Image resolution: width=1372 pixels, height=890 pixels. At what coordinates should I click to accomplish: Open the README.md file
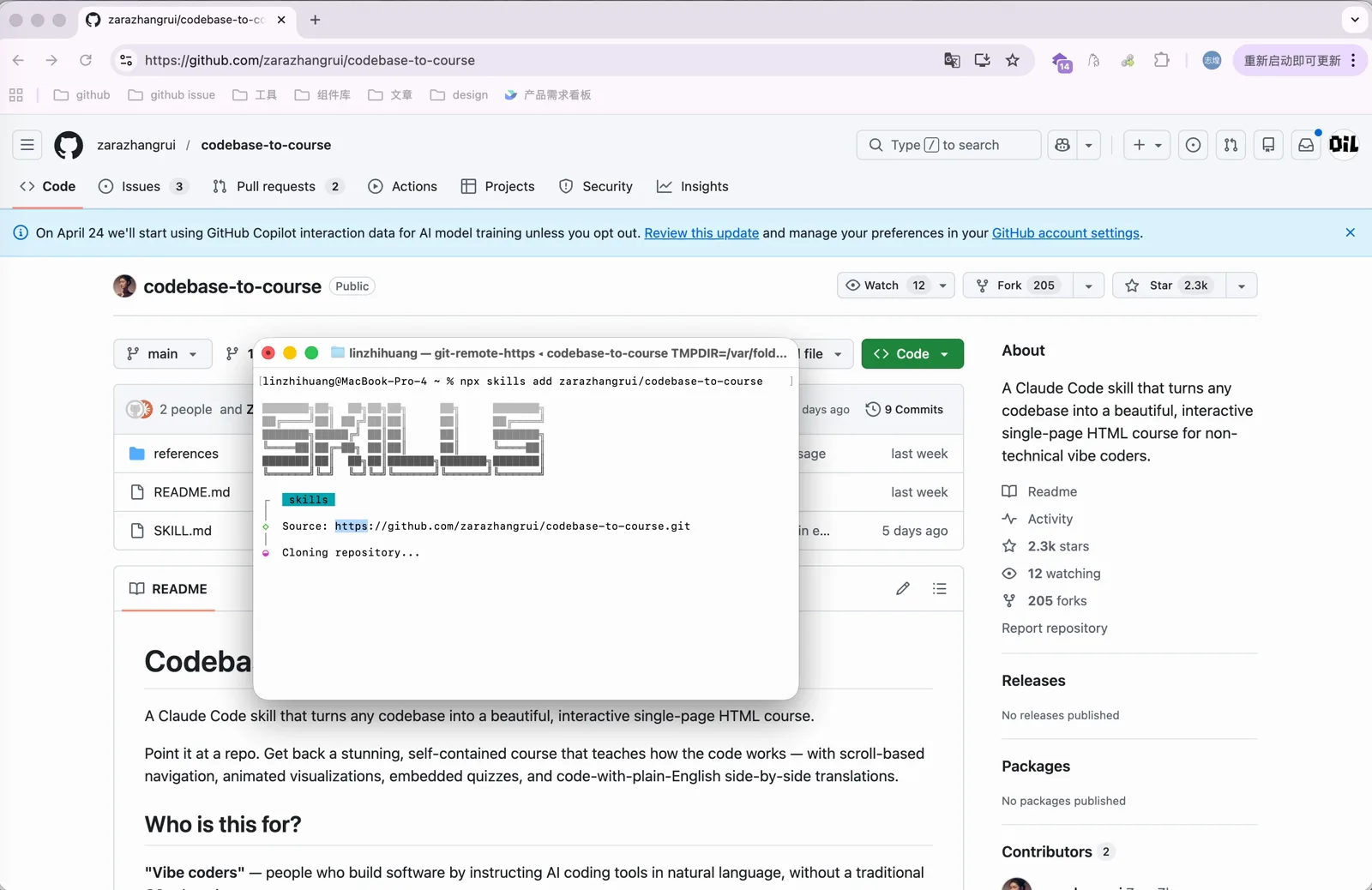(192, 492)
